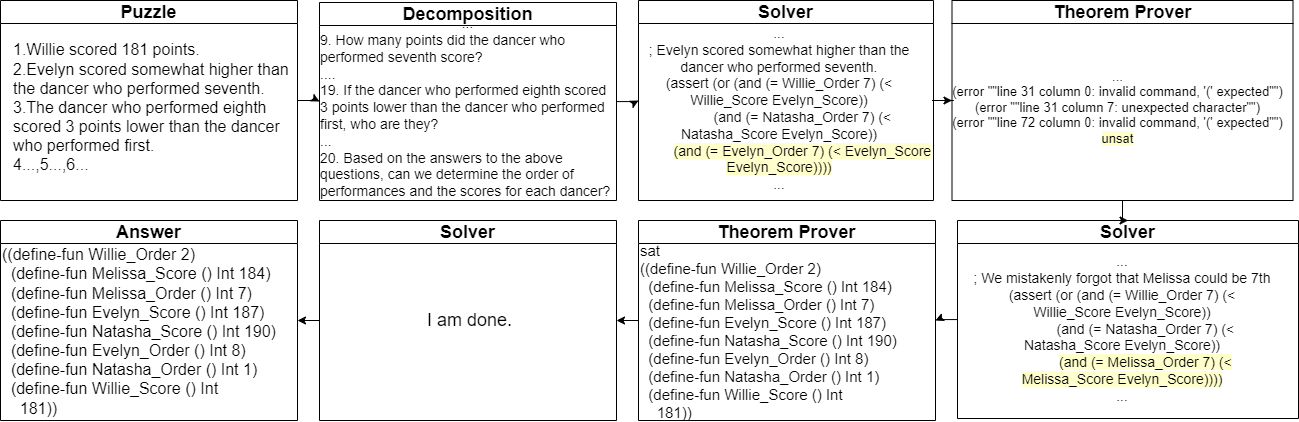
Task: Select highlighted Evelyn_Order 7 assertion line
Action: coord(803,159)
